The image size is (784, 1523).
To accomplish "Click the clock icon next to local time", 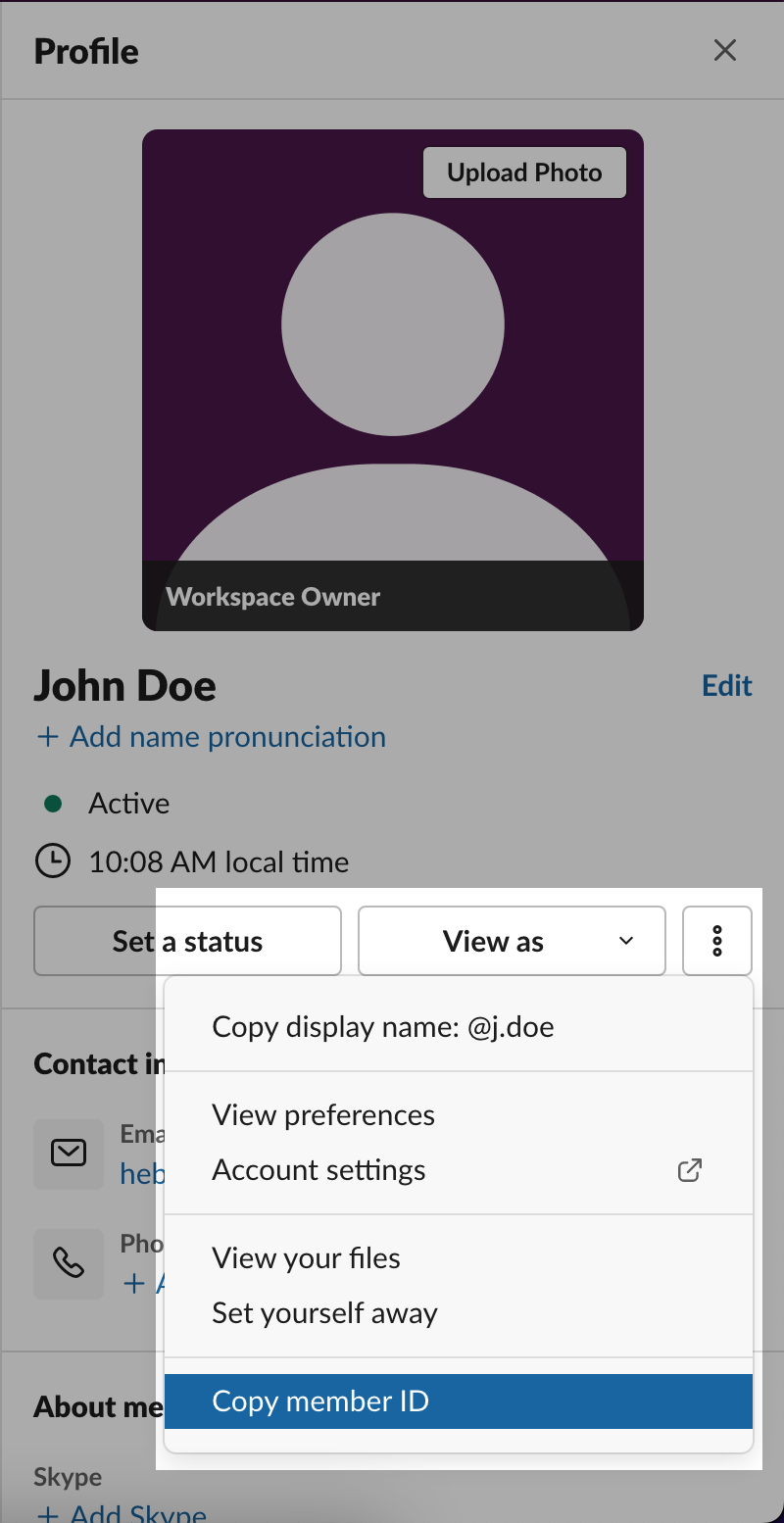I will (x=53, y=861).
